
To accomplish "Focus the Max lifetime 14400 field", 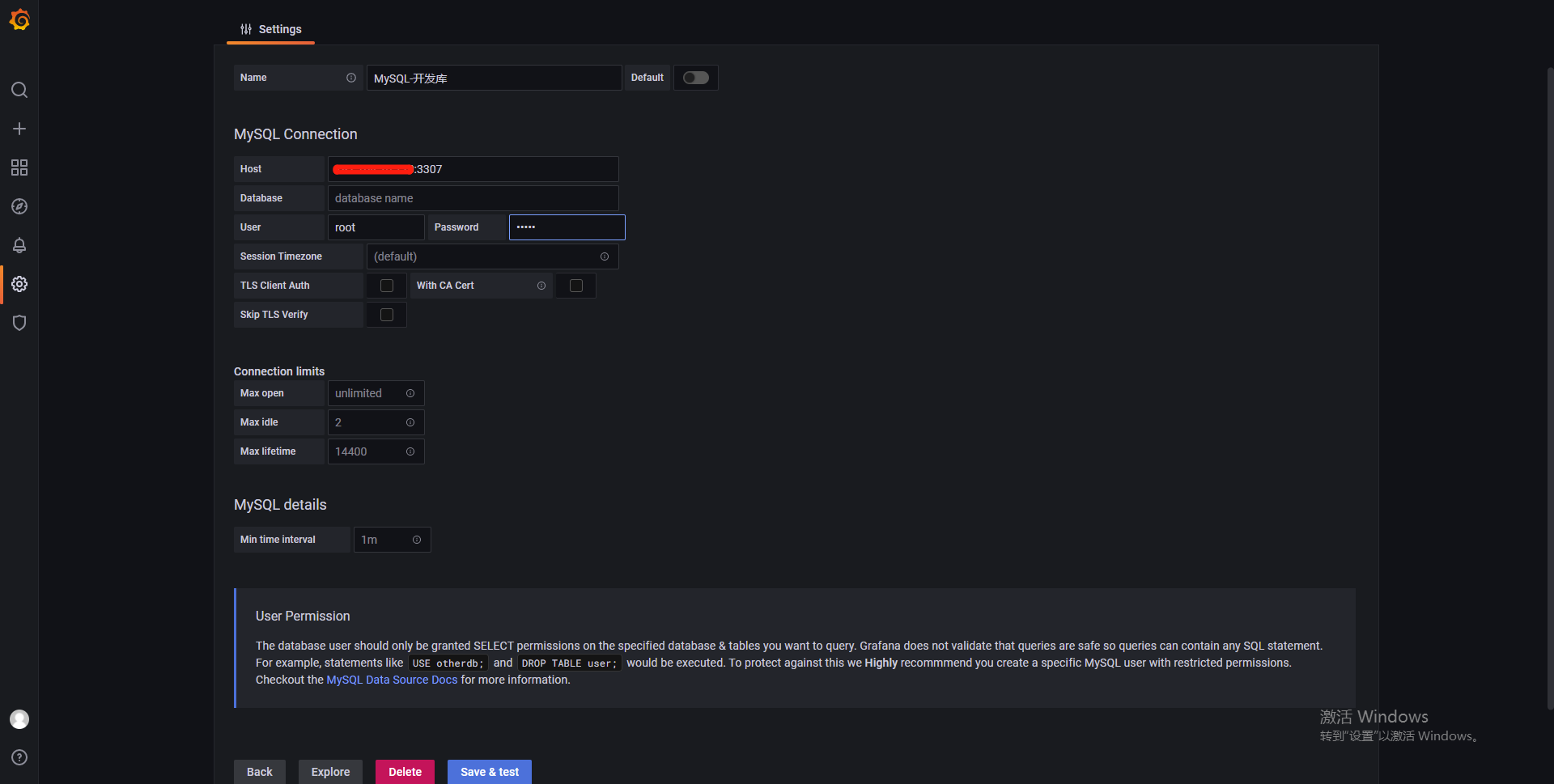I will (376, 451).
